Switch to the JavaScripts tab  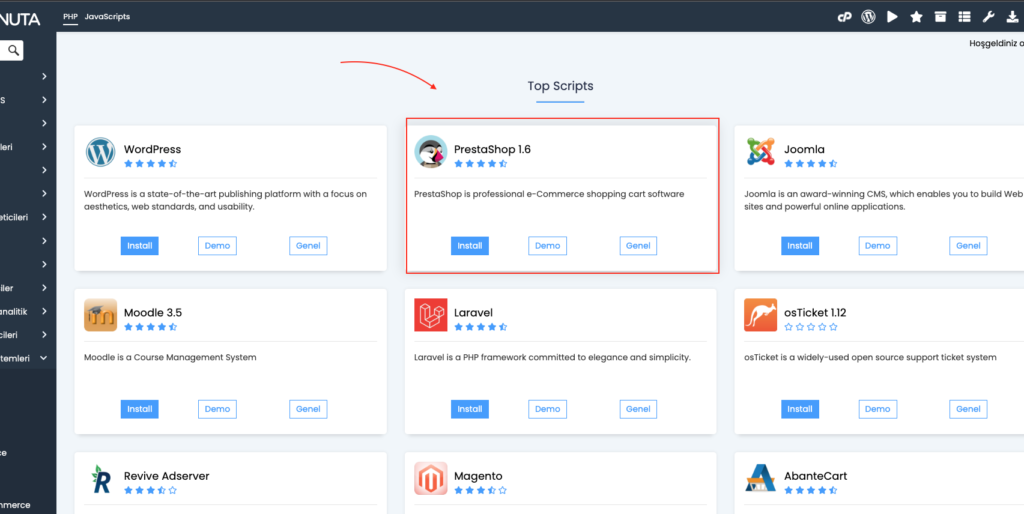[x=107, y=16]
